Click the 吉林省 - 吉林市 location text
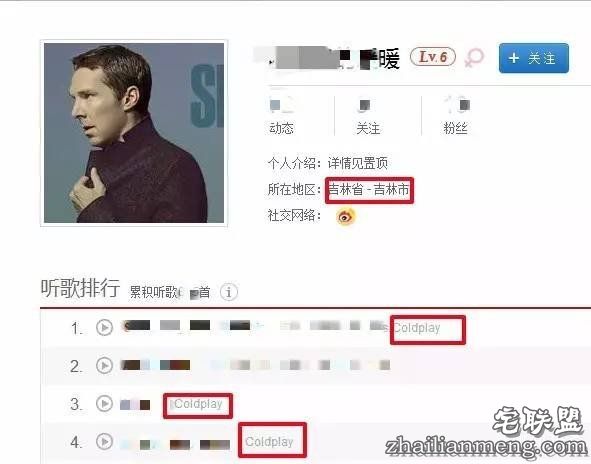The width and height of the screenshot is (591, 464). coord(369,189)
